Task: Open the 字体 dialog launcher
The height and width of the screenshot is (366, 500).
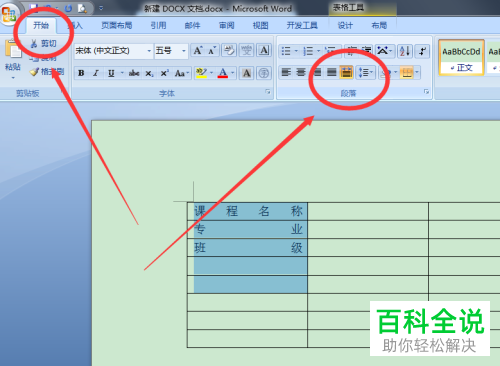Action: coord(268,92)
